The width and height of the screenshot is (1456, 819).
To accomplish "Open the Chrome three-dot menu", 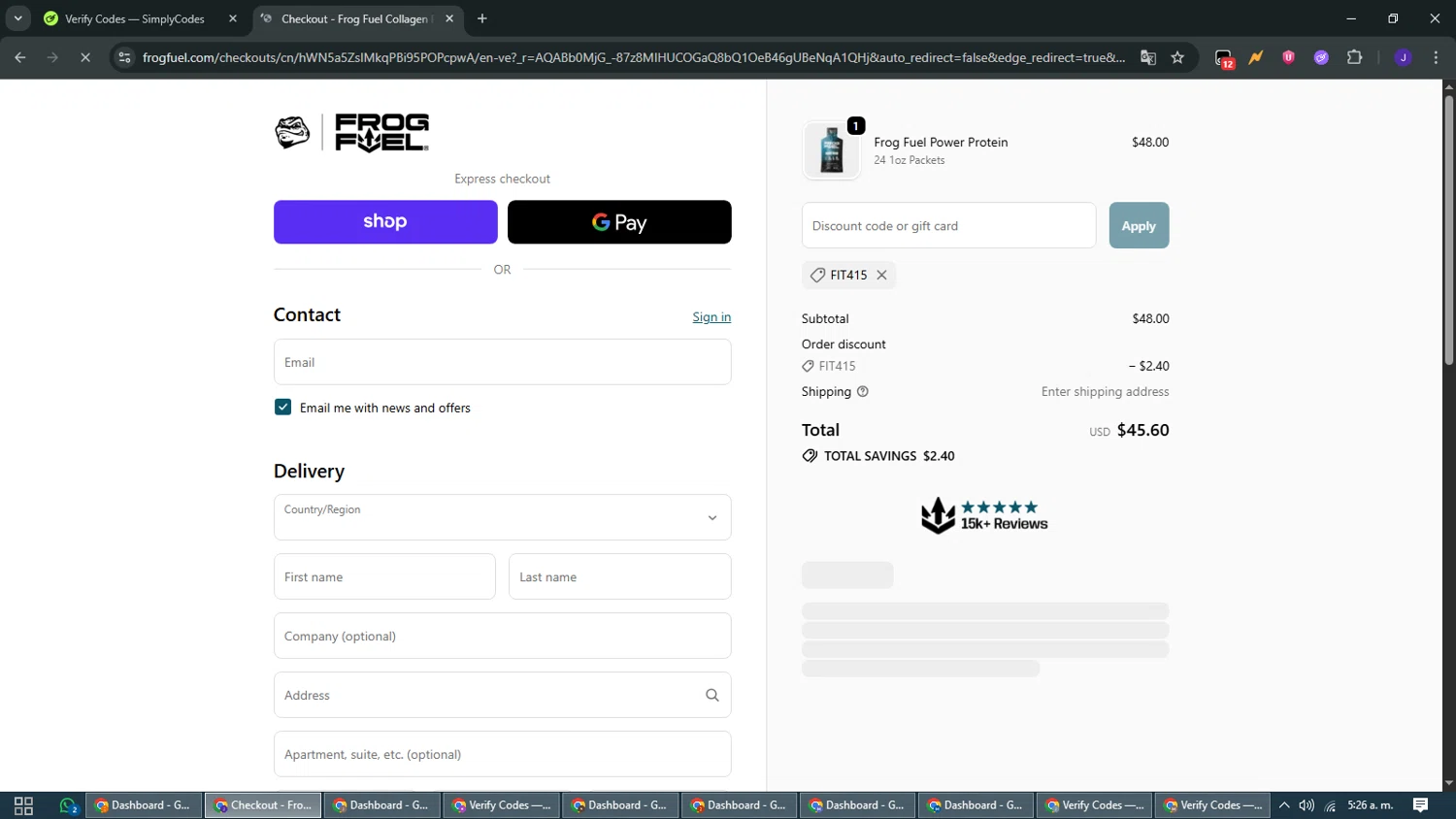I will click(x=1436, y=57).
